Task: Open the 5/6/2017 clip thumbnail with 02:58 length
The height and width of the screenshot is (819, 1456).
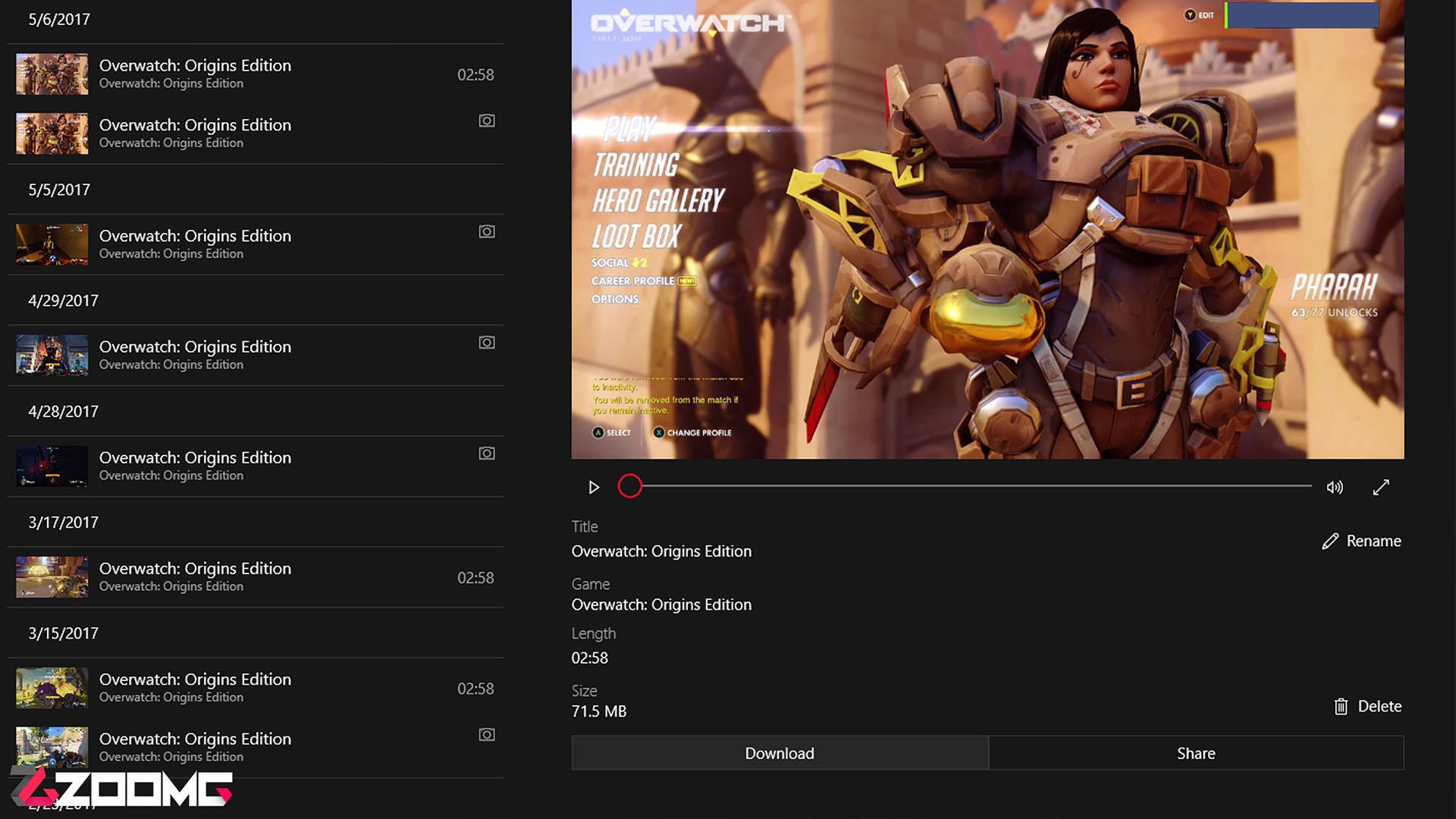Action: coord(52,74)
